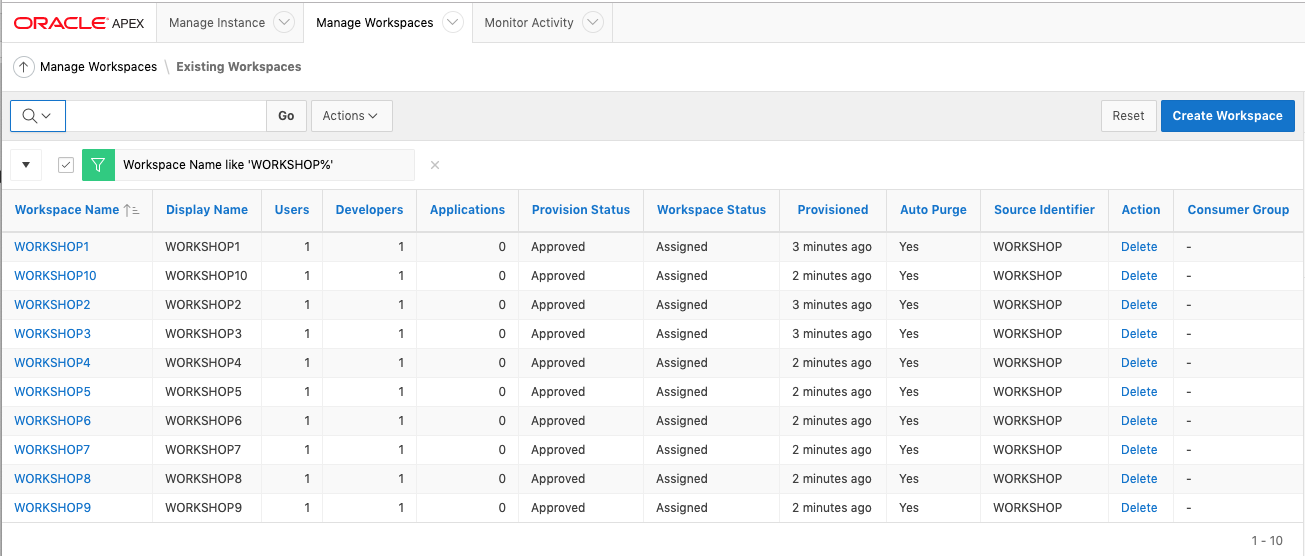
Task: Disable the WORKSHOP filter checkbox
Action: [66, 165]
